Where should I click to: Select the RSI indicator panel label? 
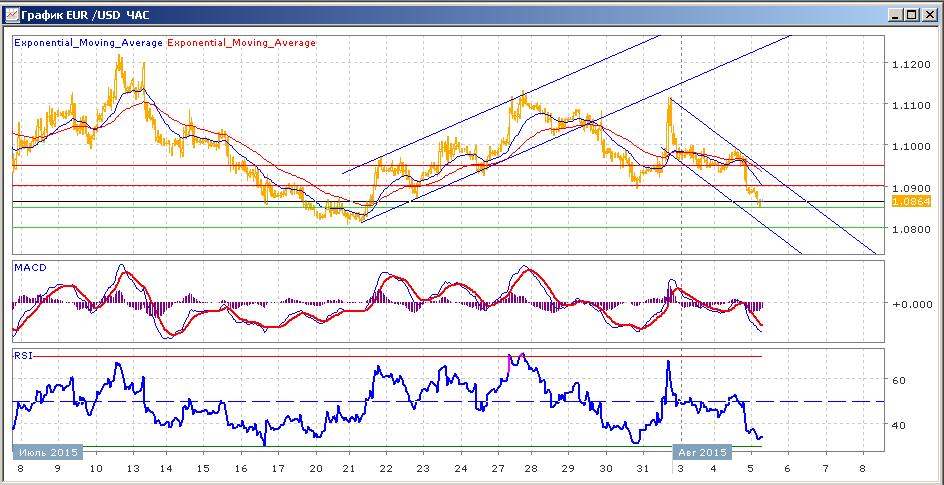21,355
